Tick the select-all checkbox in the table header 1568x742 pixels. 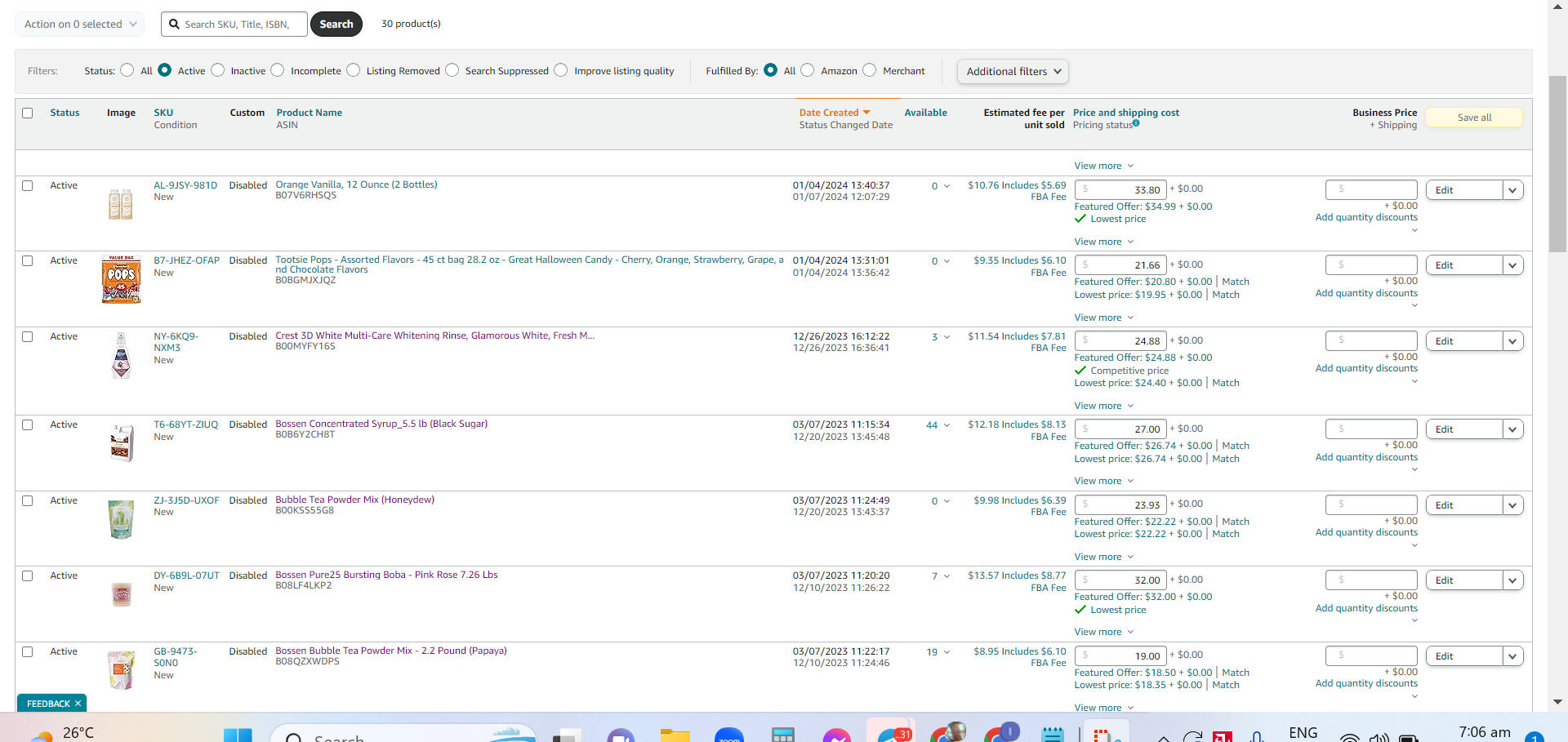click(x=28, y=113)
